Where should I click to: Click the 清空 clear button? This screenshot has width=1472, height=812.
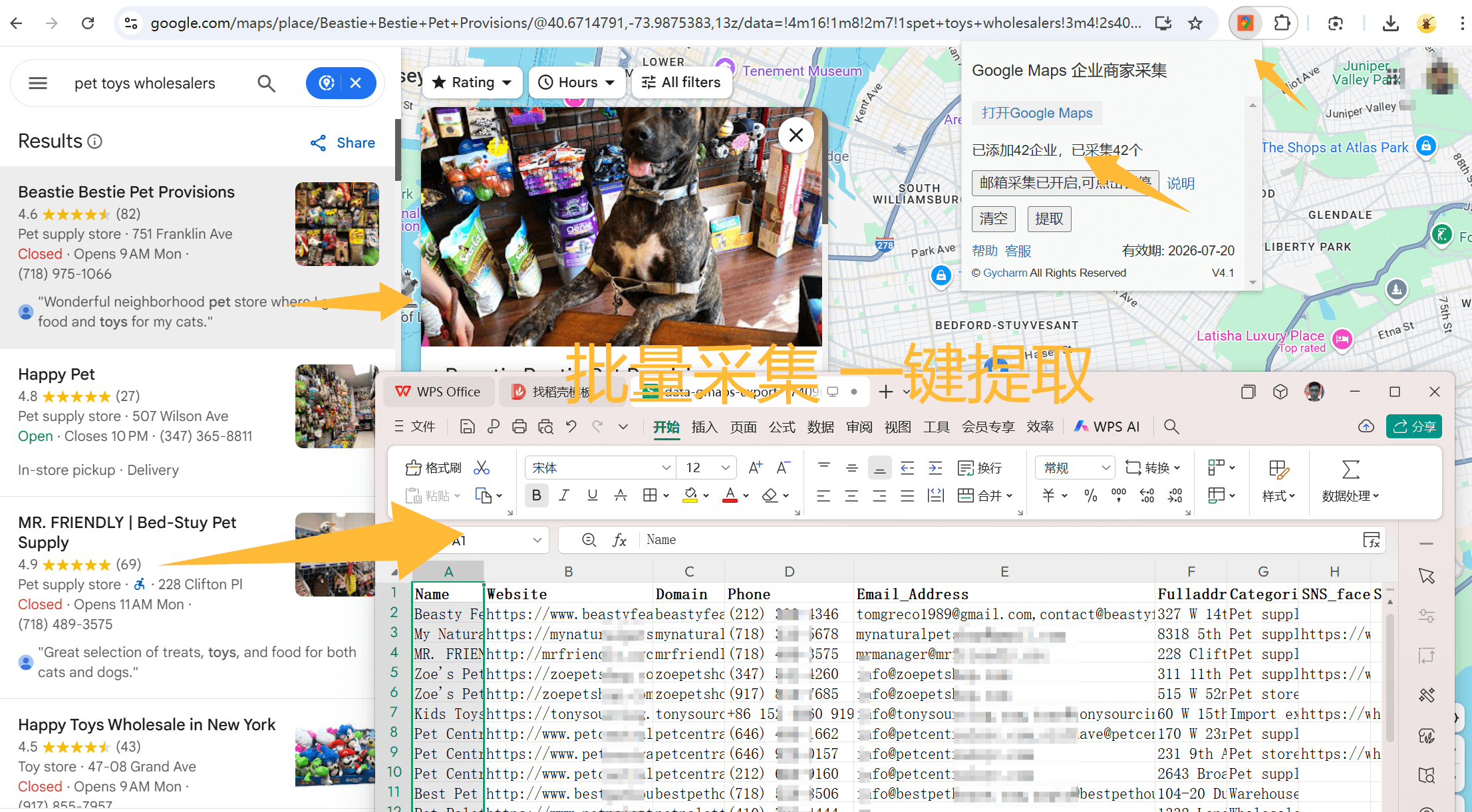[994, 218]
